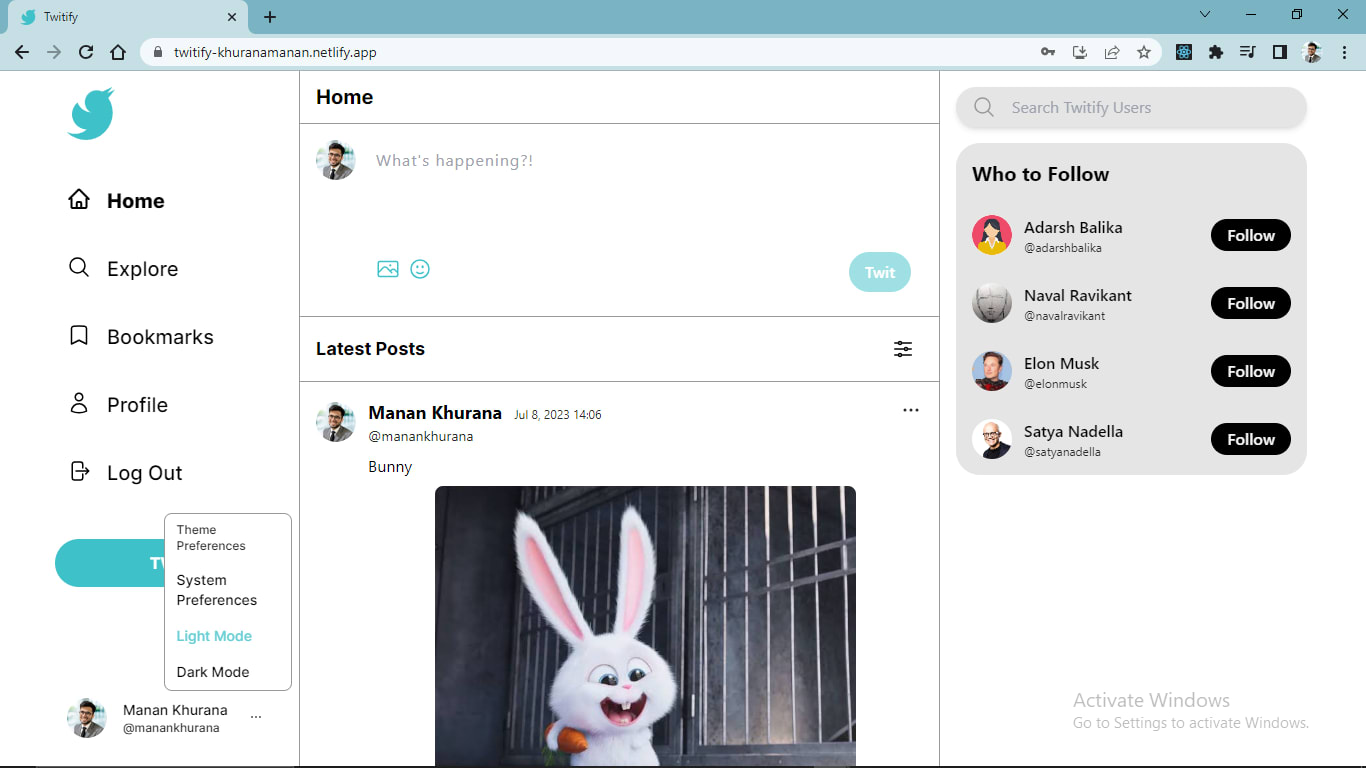Go back in browser history
This screenshot has width=1366, height=768.
(x=22, y=52)
